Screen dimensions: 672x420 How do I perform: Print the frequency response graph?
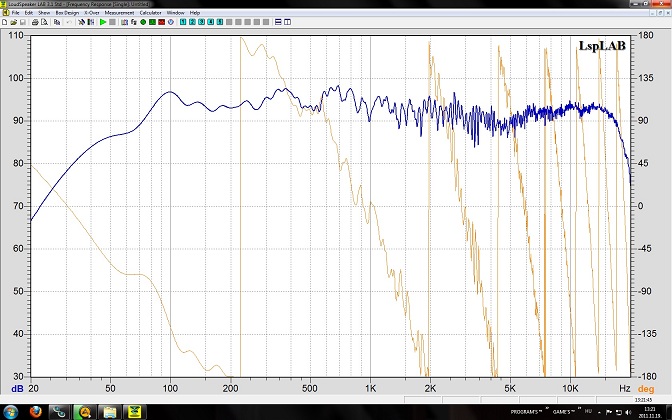(35, 22)
